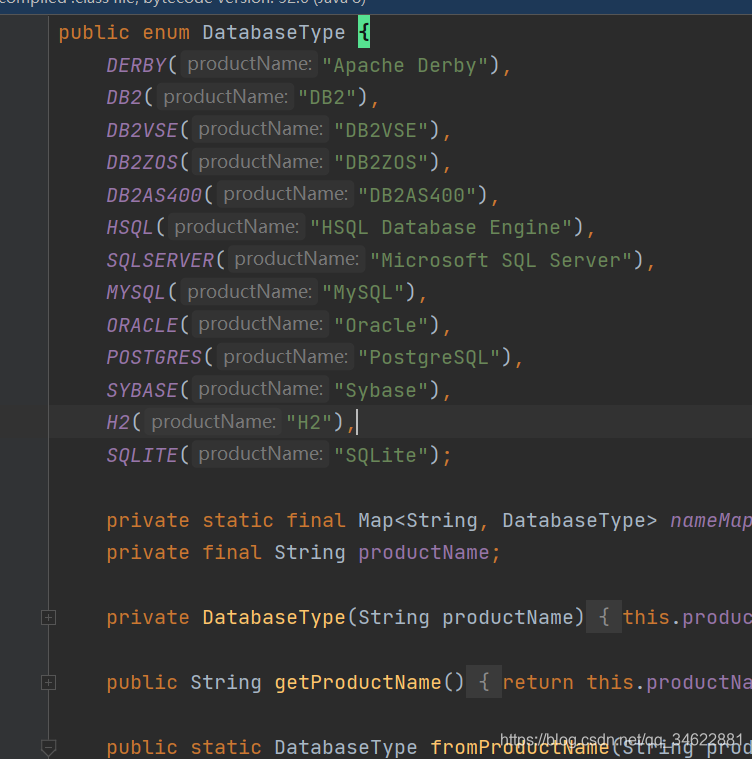Click the DB2 enum constant

pos(124,98)
